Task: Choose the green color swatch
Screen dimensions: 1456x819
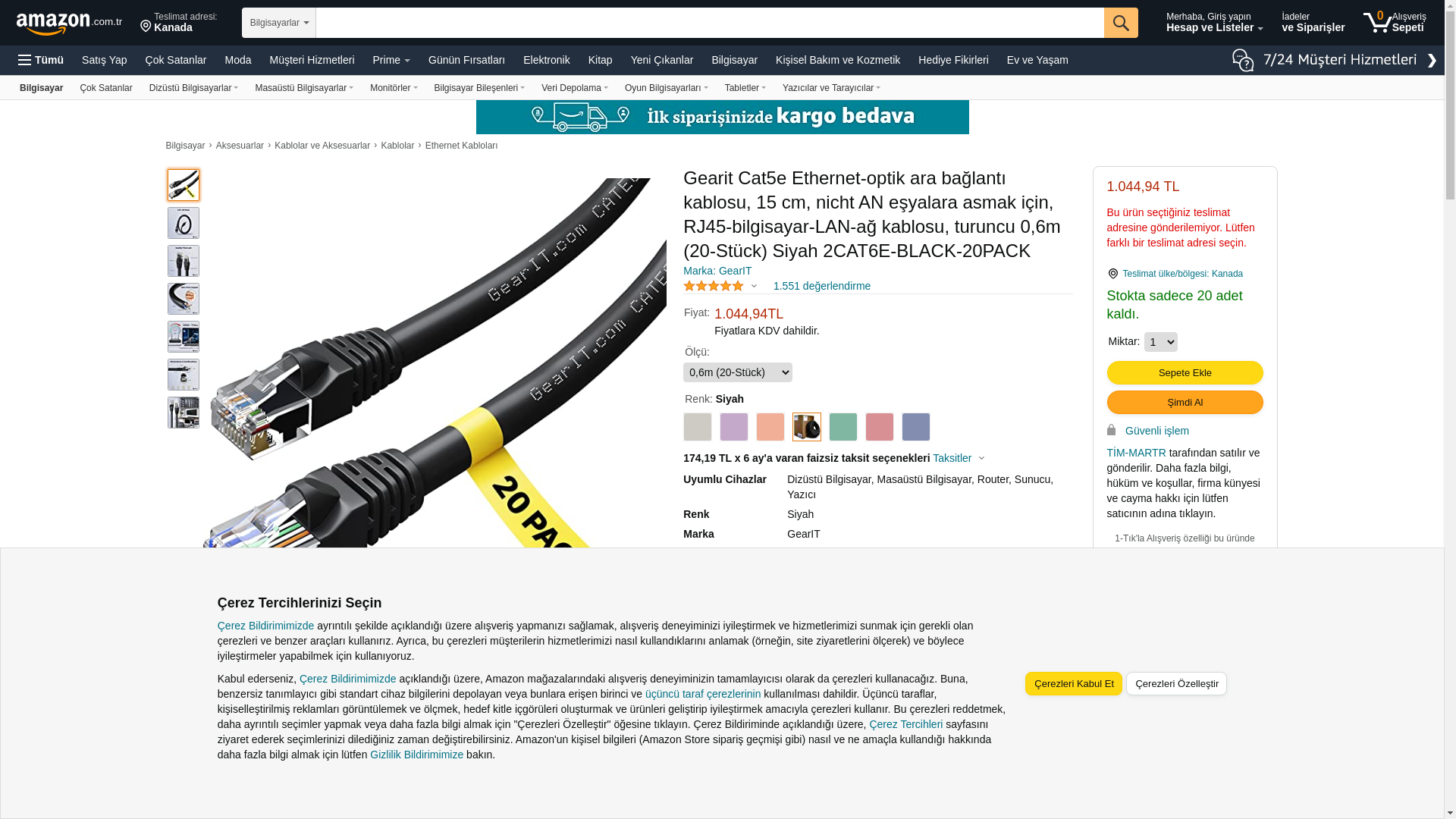Action: point(843,427)
